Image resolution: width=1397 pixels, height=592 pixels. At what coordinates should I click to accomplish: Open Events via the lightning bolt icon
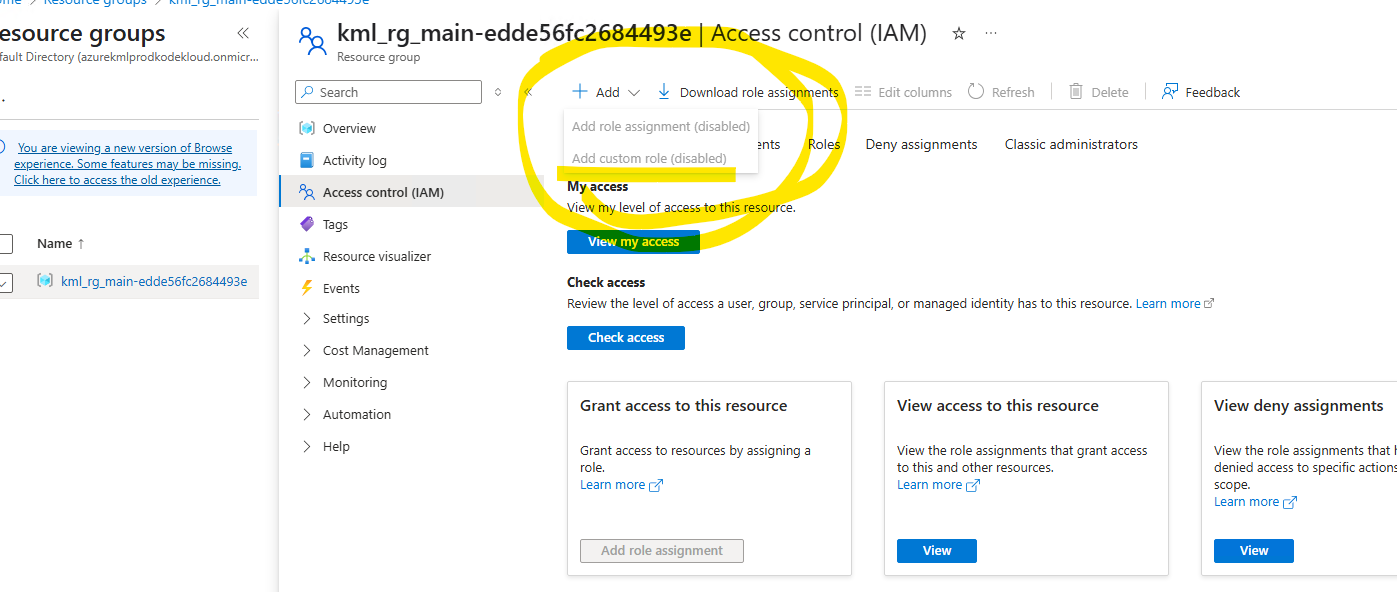[307, 288]
